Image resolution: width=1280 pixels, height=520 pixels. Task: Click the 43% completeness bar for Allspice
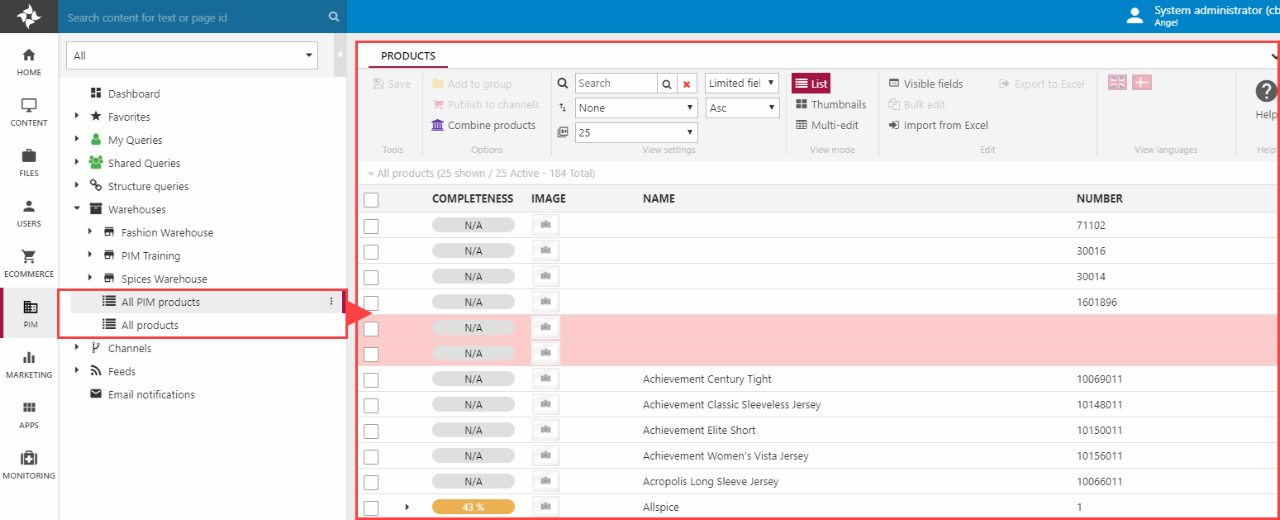coord(473,507)
